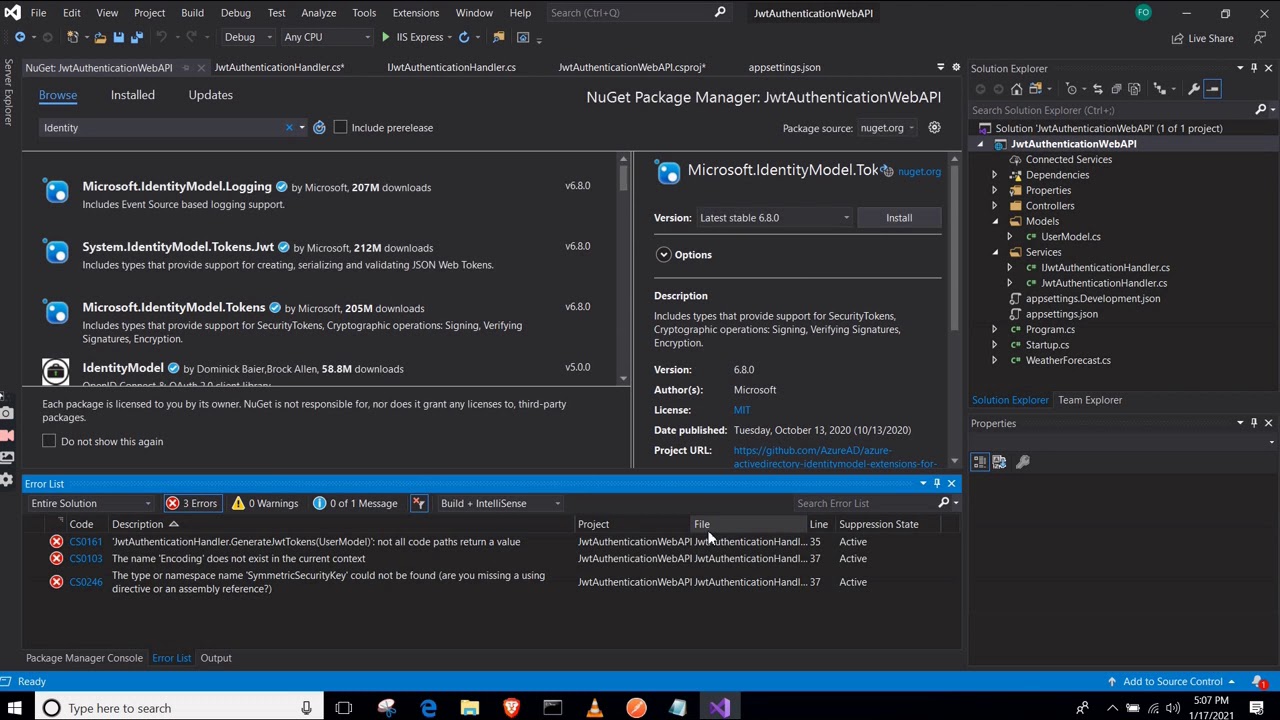Click Property Pages wrench in Properties panel
This screenshot has height=720, width=1280.
click(1023, 462)
